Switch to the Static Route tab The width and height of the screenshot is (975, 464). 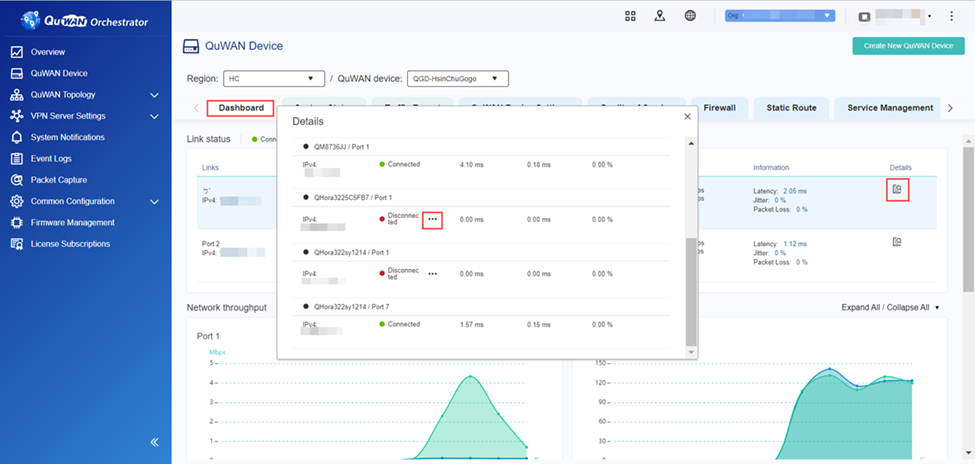coord(791,108)
